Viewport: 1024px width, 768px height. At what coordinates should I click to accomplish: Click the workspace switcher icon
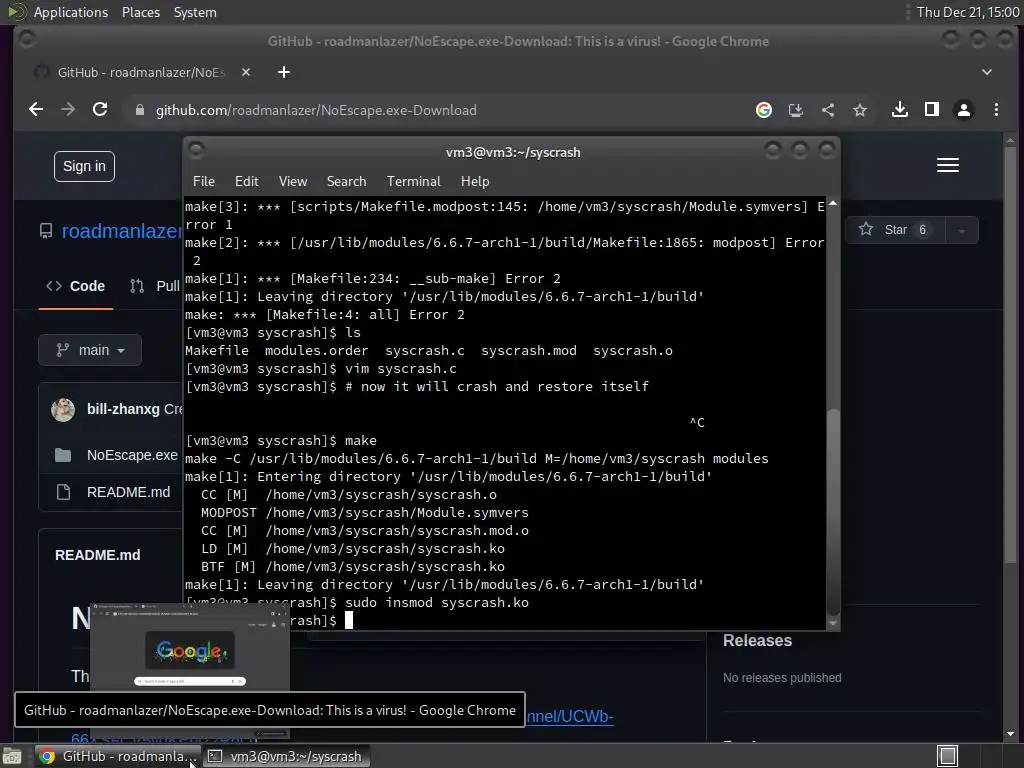[948, 756]
